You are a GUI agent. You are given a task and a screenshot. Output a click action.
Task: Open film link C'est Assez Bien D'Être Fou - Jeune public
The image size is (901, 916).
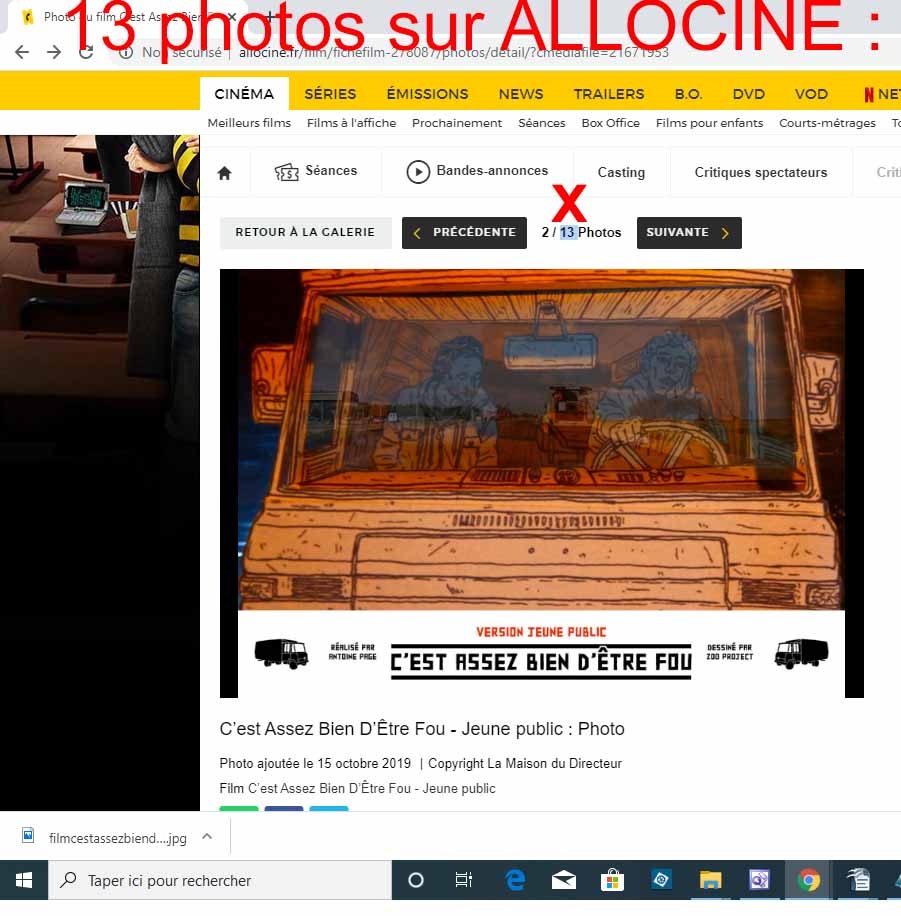point(372,789)
